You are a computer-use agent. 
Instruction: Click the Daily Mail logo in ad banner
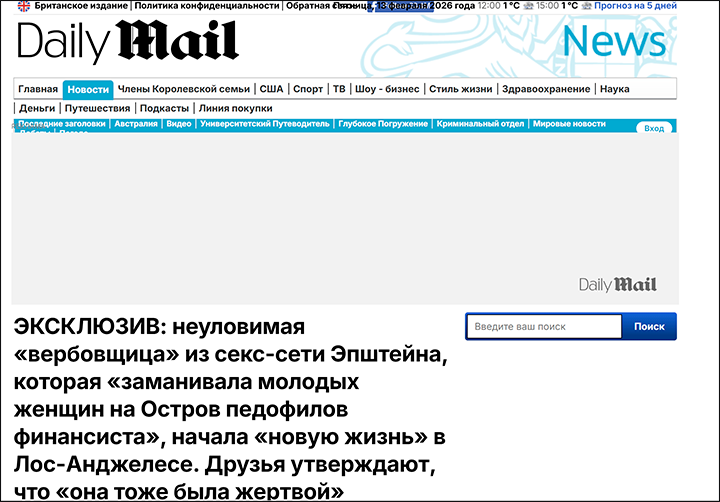618,285
